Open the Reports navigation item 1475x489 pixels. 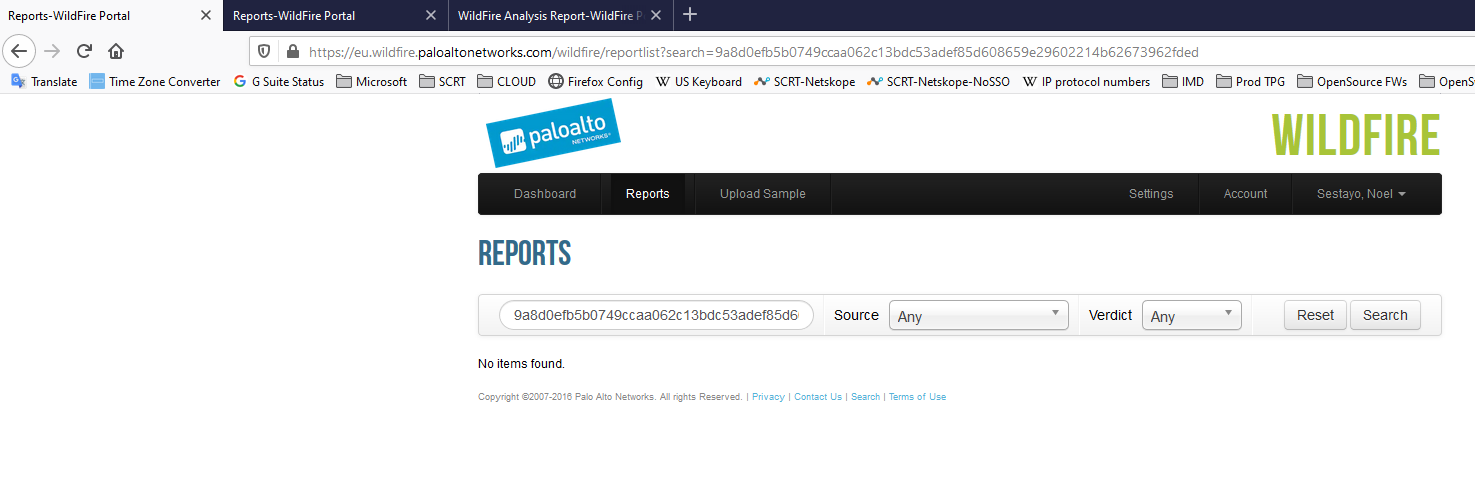tap(648, 194)
